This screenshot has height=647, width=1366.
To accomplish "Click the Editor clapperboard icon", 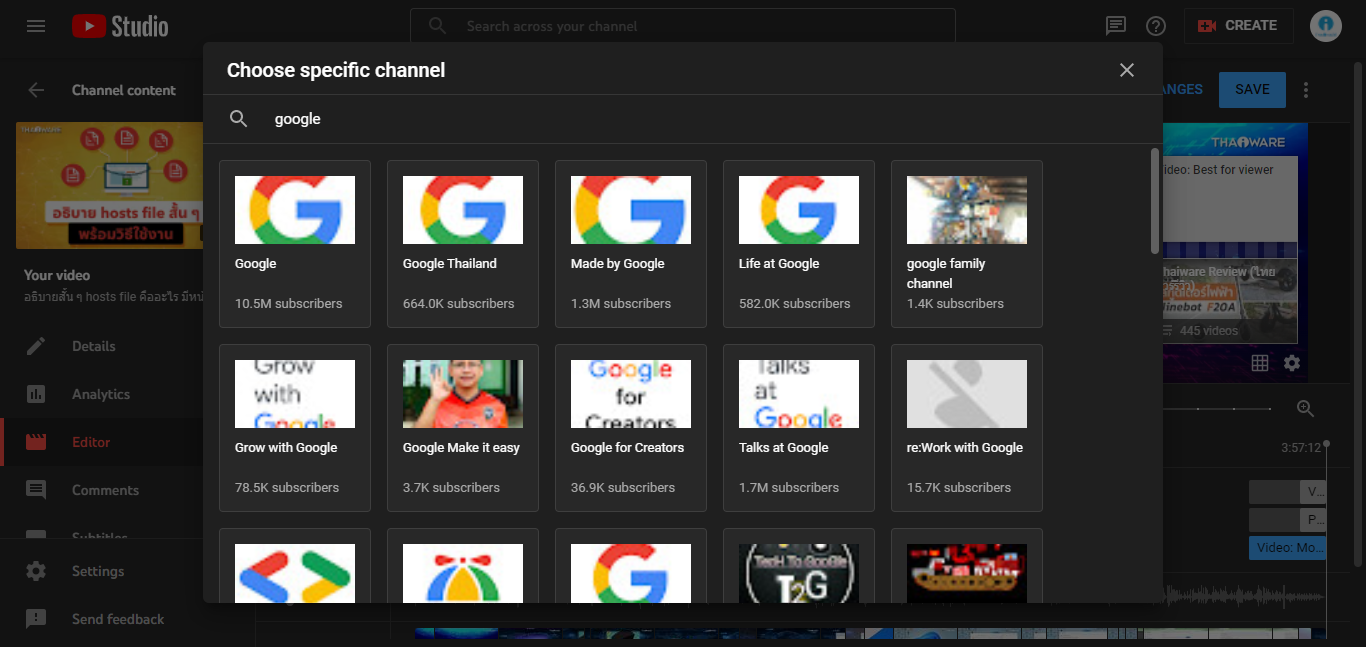I will click(x=36, y=442).
